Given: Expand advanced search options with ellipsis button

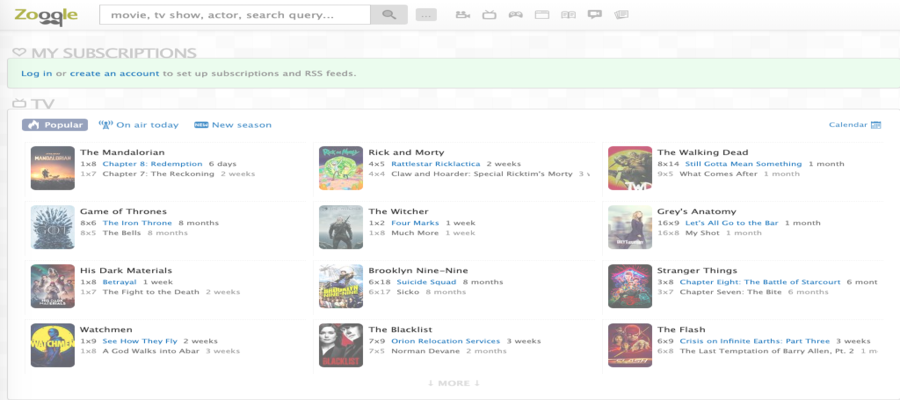Looking at the screenshot, I should [x=426, y=15].
